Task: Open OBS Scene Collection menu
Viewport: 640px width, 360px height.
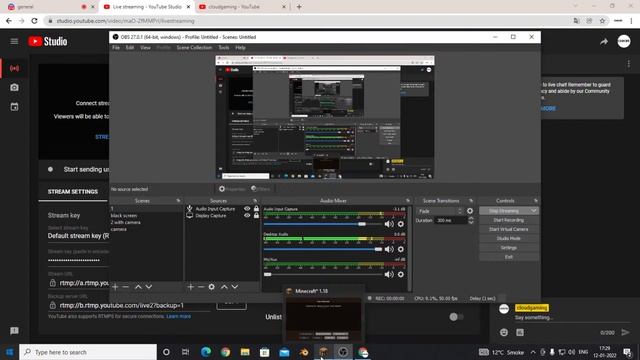Action: coord(194,48)
